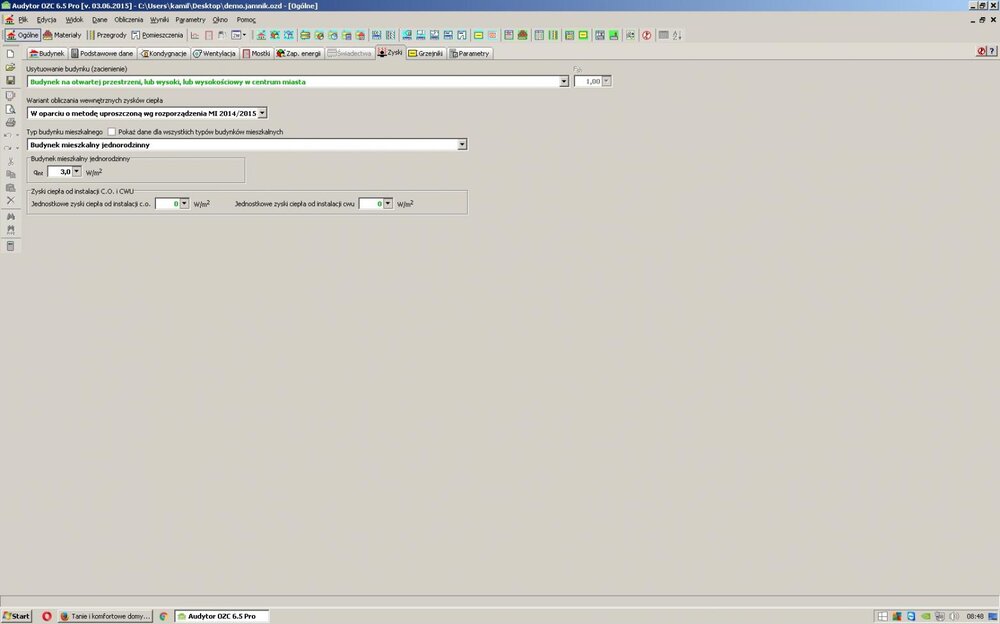This screenshot has height=624, width=1000.
Task: Switch to the Grzejniki tab
Action: tap(425, 53)
